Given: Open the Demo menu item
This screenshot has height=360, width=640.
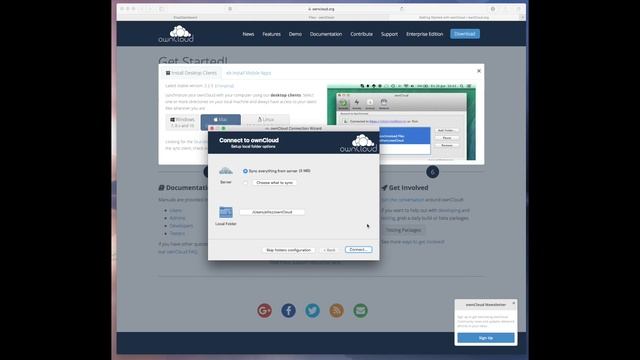Looking at the screenshot, I should click(x=295, y=34).
